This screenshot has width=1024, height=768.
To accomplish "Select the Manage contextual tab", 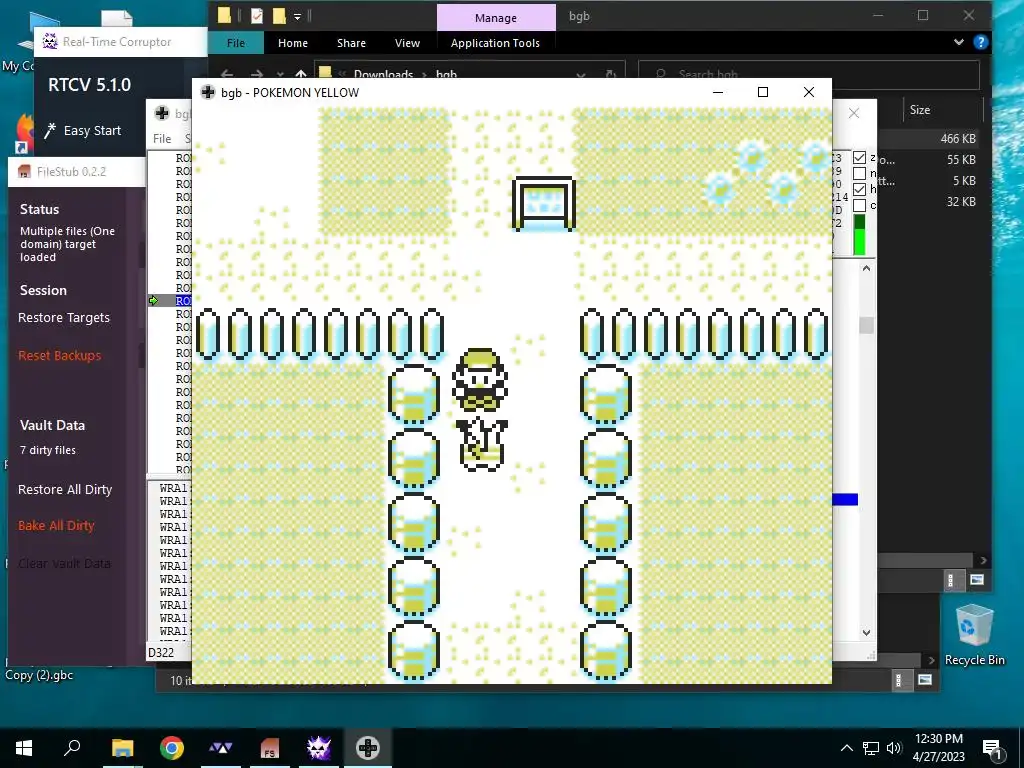I will coord(496,18).
